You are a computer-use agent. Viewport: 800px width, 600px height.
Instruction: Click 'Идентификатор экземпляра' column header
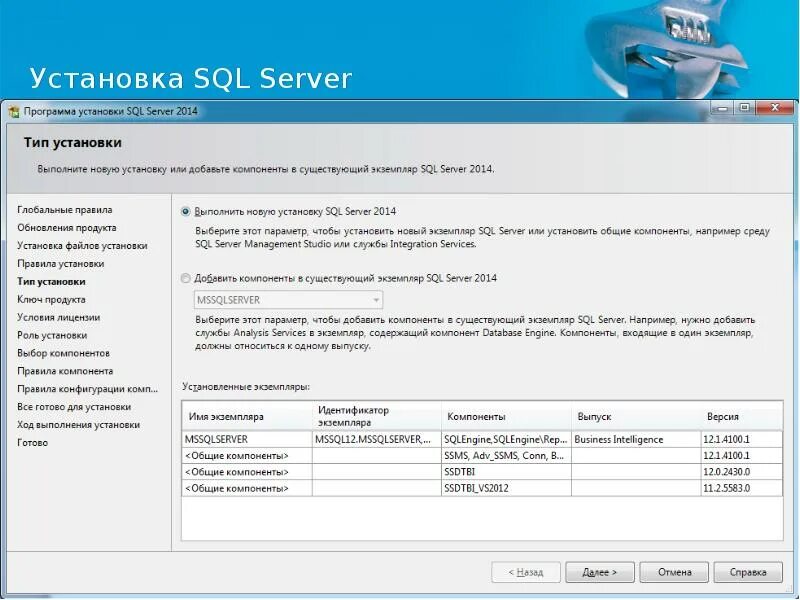pyautogui.click(x=377, y=416)
